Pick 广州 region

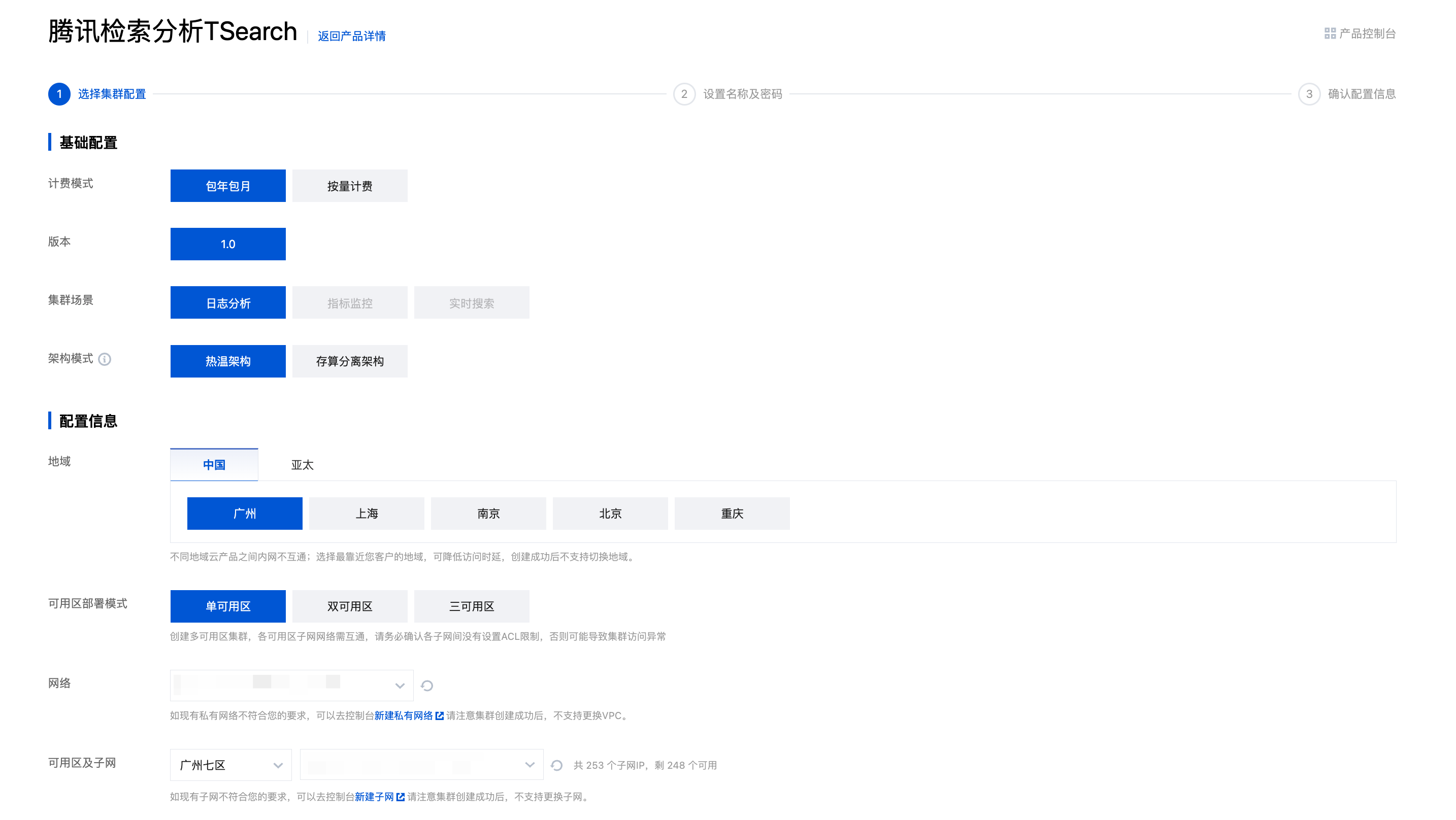(x=245, y=514)
